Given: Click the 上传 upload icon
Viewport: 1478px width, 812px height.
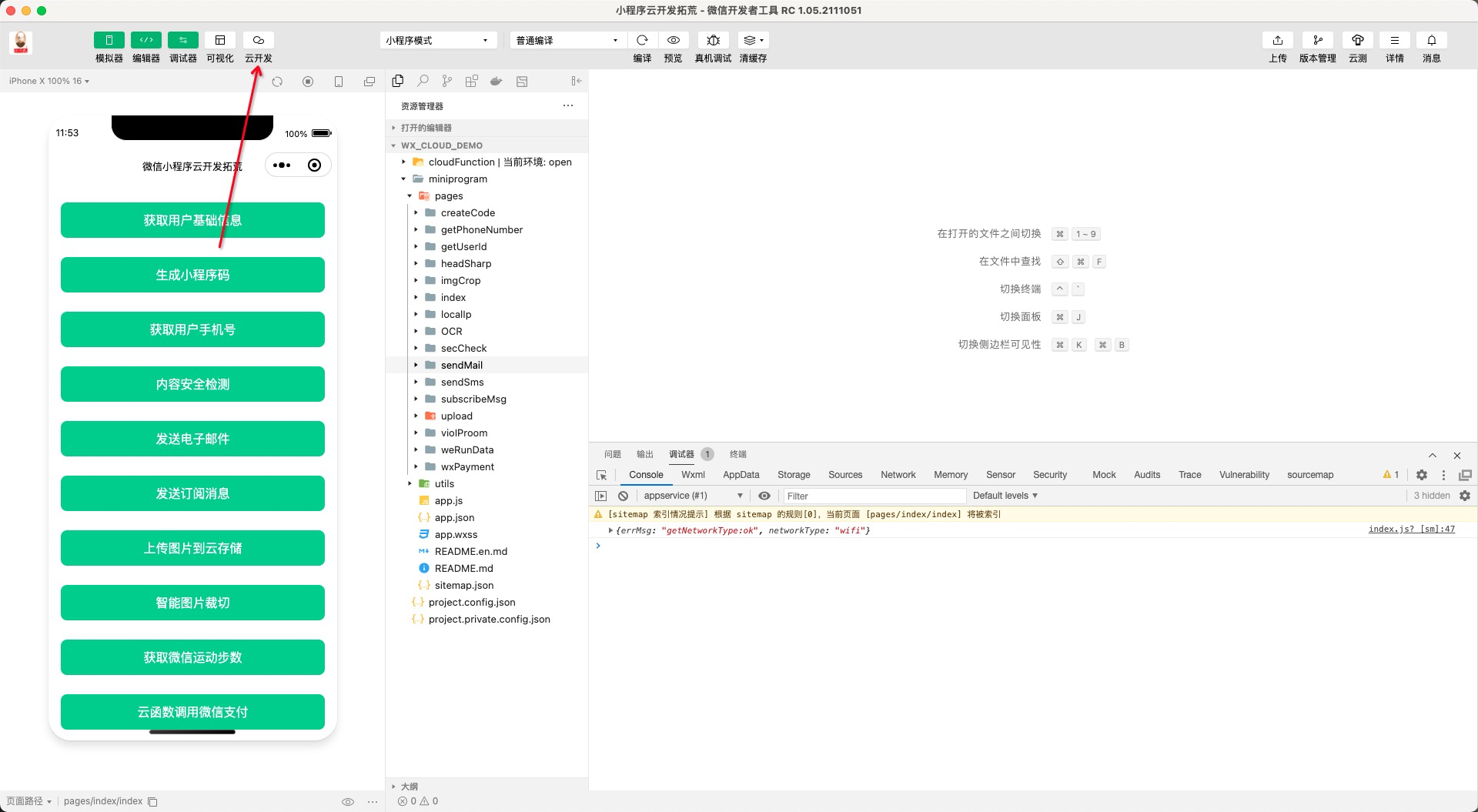Looking at the screenshot, I should point(1278,40).
